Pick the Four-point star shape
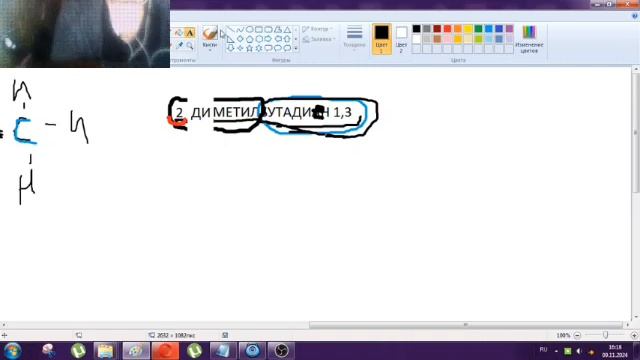 (240, 48)
